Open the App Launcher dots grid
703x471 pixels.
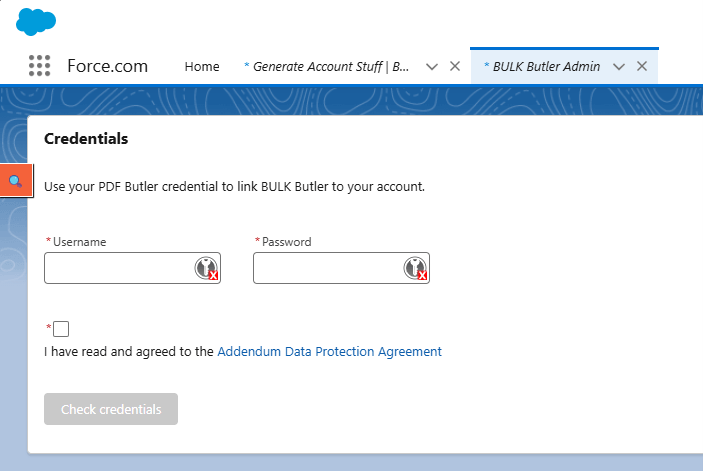coord(39,66)
